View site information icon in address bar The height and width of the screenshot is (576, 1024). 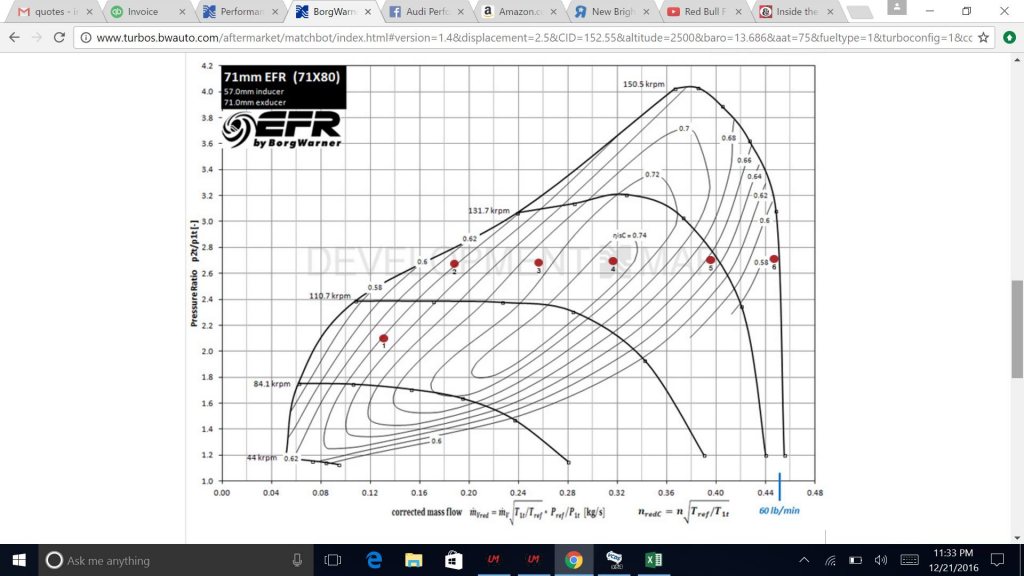pos(86,38)
